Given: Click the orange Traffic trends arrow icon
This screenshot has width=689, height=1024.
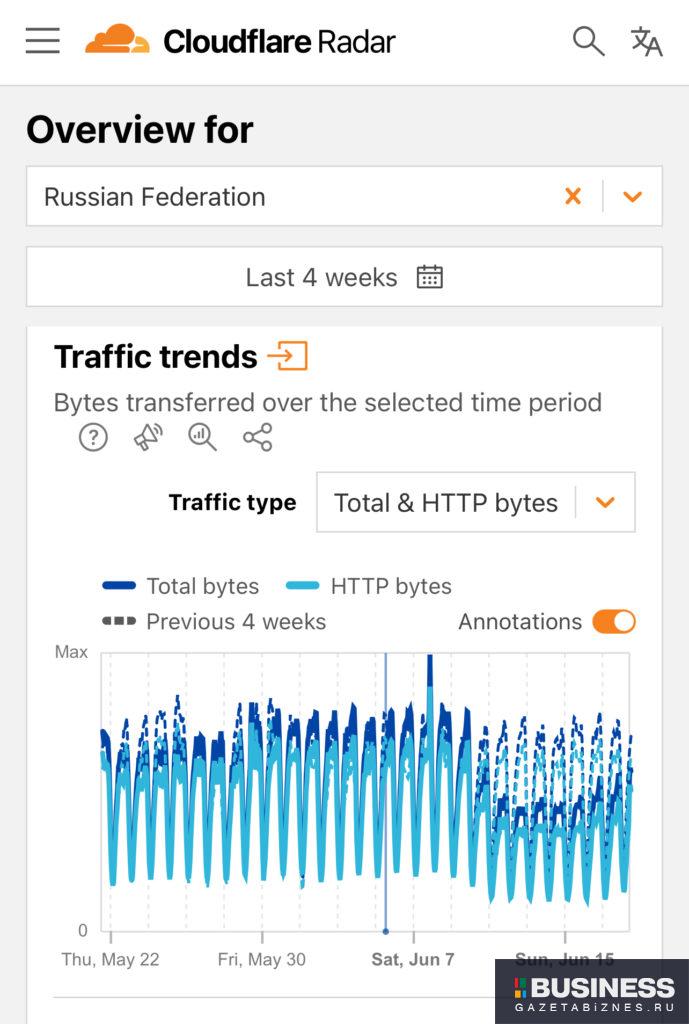Looking at the screenshot, I should pyautogui.click(x=288, y=356).
